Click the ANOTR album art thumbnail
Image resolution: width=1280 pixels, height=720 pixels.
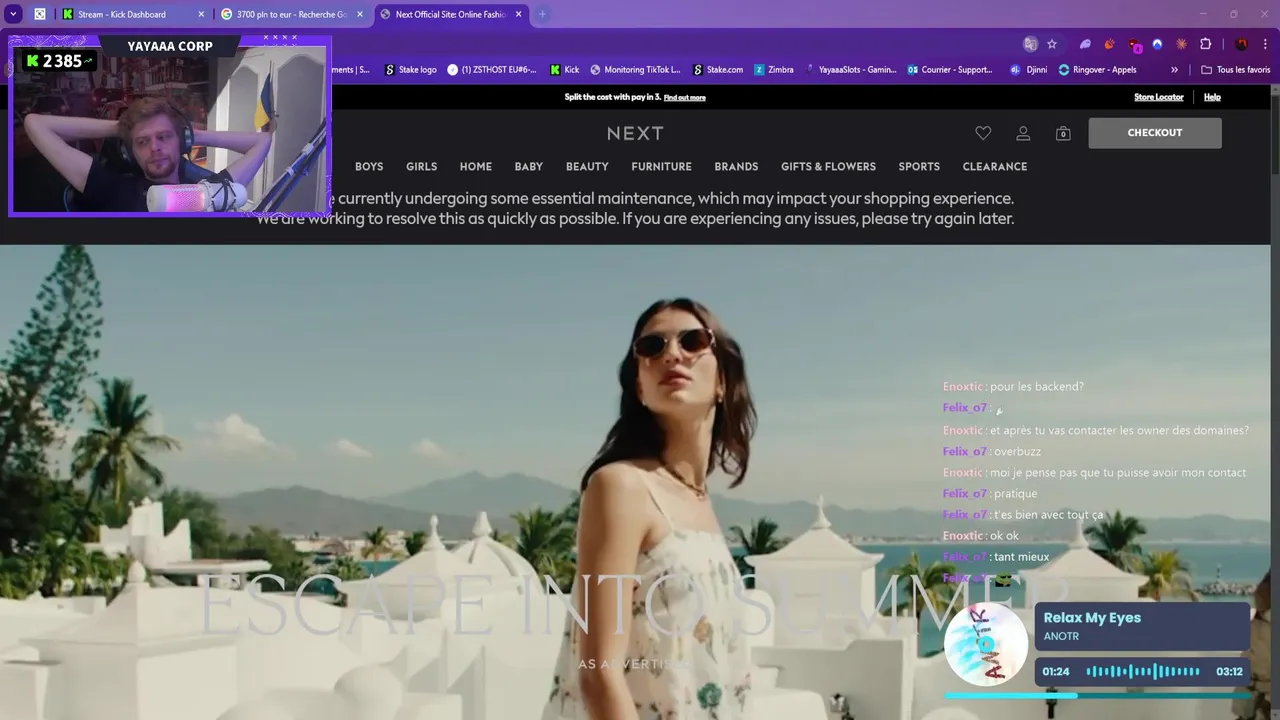click(986, 645)
